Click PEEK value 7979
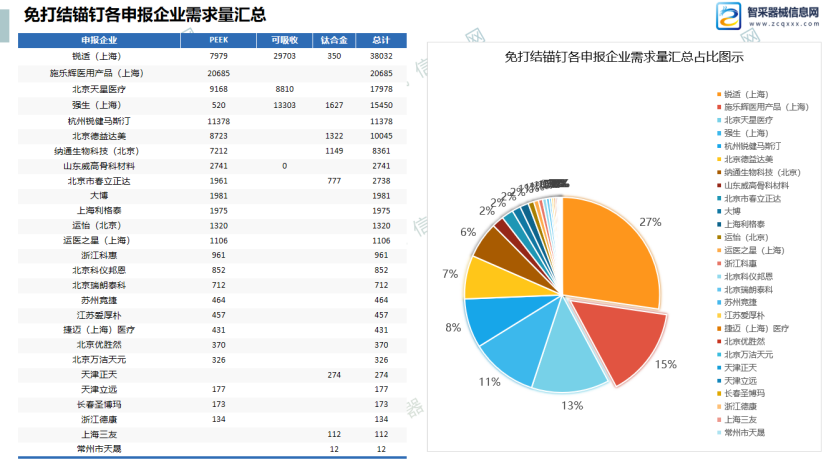 pyautogui.click(x=218, y=56)
